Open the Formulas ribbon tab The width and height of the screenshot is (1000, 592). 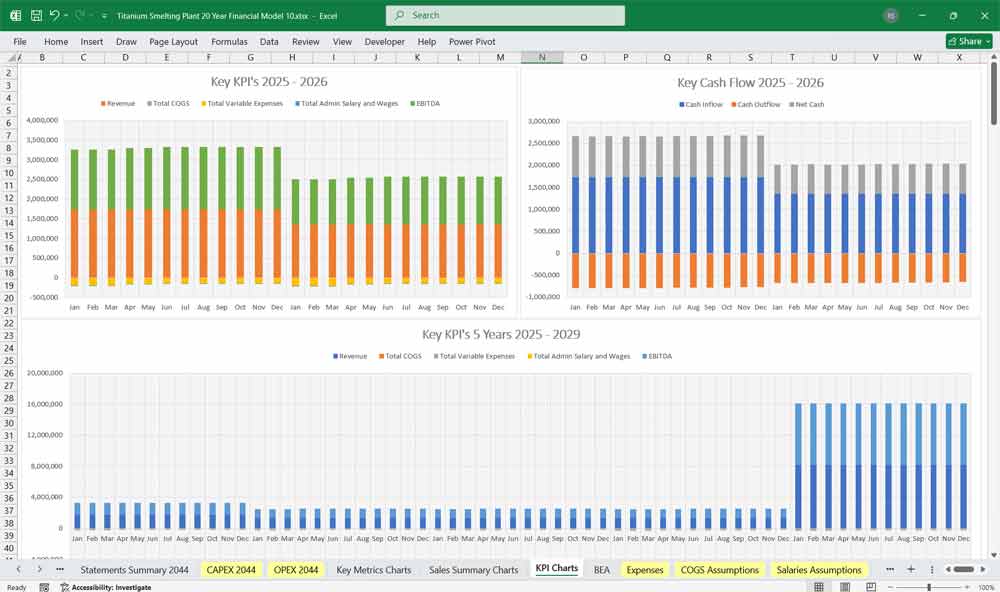coord(229,42)
